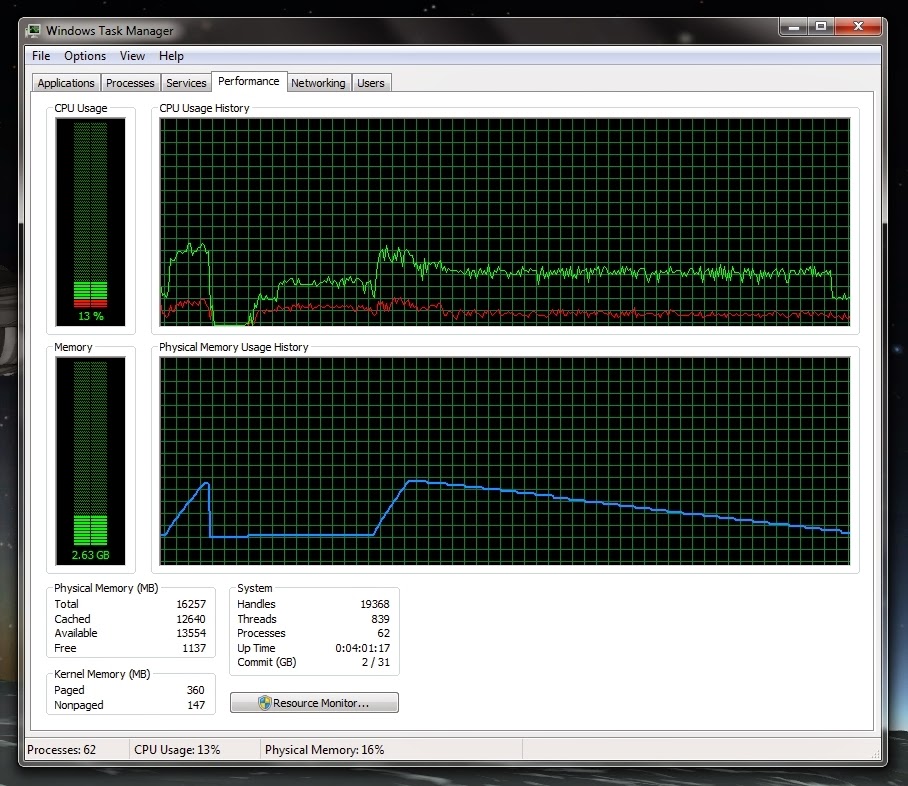908x786 pixels.
Task: Click the CPU Usage History graph
Action: click(x=505, y=222)
